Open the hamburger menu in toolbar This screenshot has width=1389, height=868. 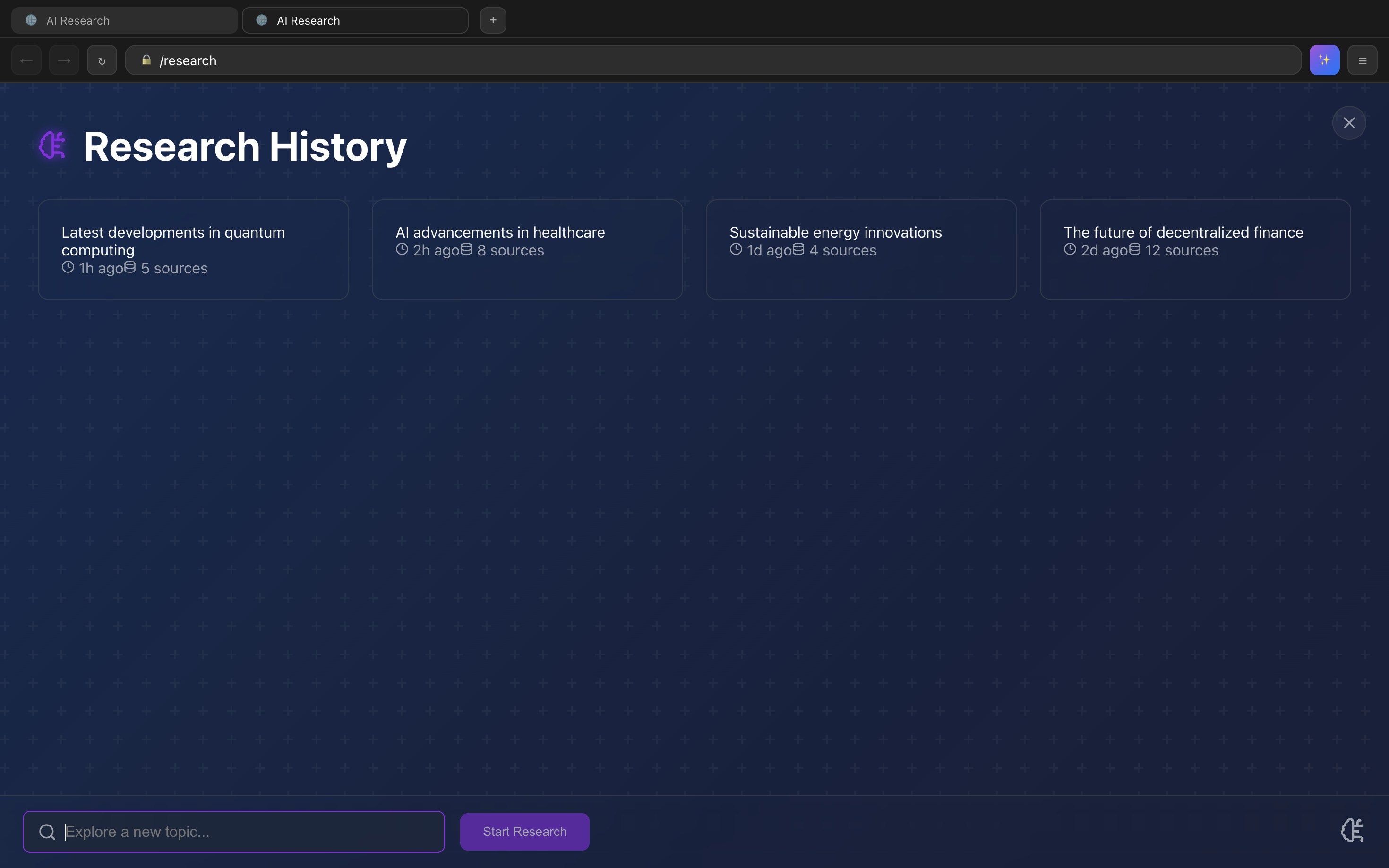[1362, 60]
